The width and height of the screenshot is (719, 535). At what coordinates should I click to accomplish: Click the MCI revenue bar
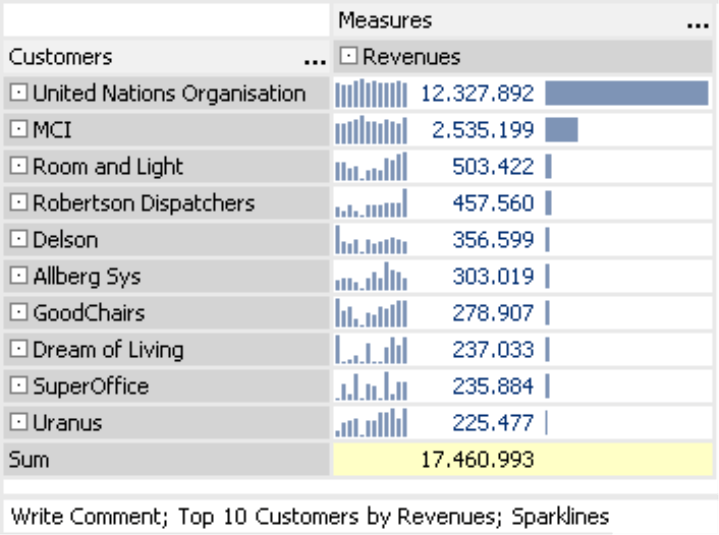562,130
